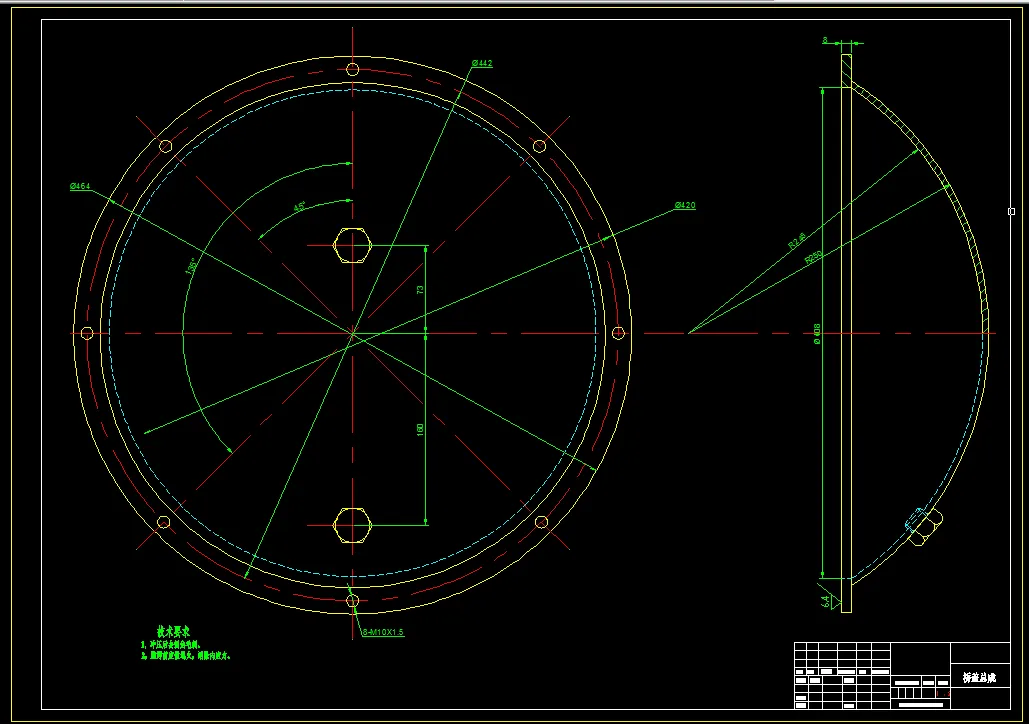This screenshot has height=724, width=1029.
Task: Click the small square pickbox cursor marker
Action: [x=1011, y=211]
